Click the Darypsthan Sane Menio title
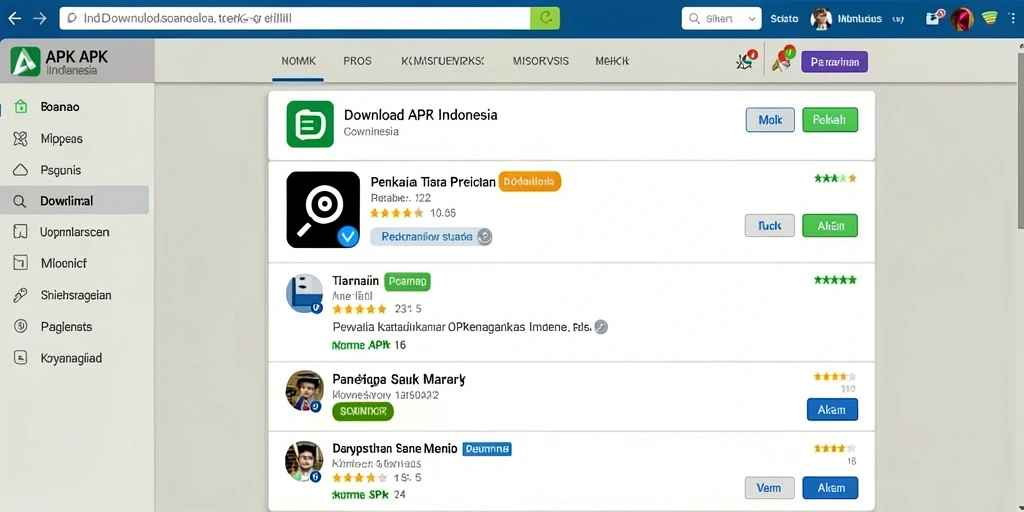 (394, 449)
